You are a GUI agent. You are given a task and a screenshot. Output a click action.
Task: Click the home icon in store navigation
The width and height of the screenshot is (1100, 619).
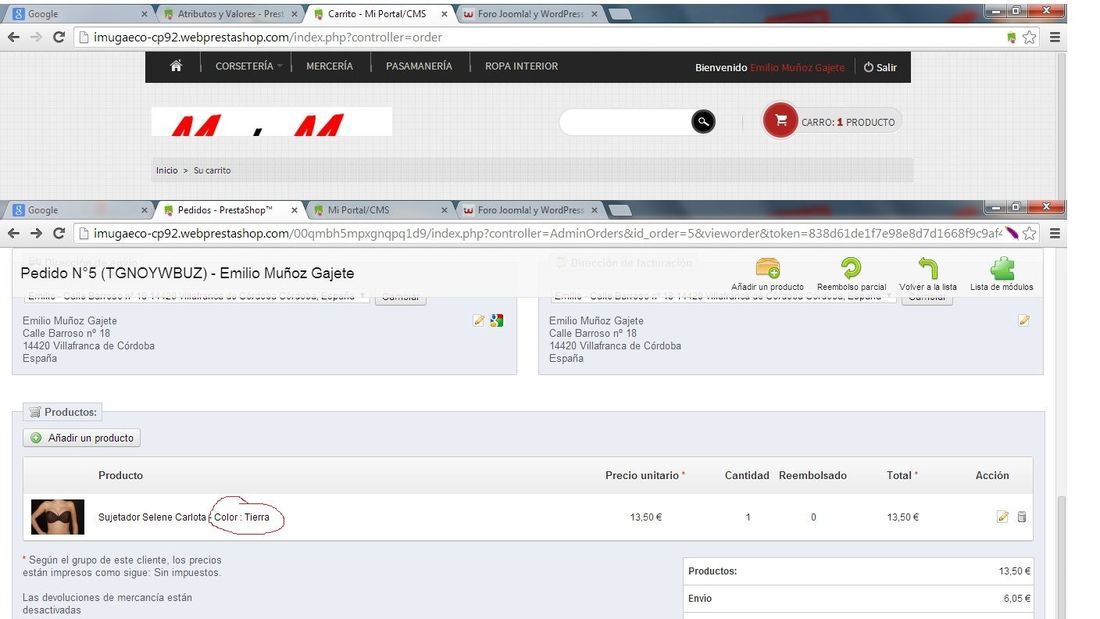(x=176, y=66)
